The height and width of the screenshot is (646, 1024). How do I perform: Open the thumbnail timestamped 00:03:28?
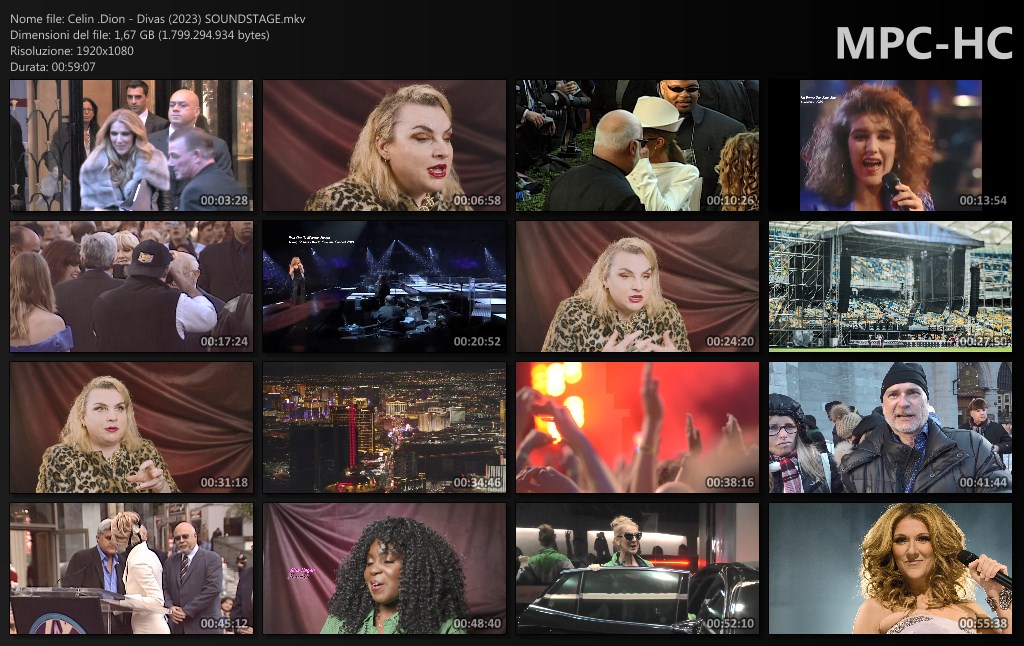[131, 145]
